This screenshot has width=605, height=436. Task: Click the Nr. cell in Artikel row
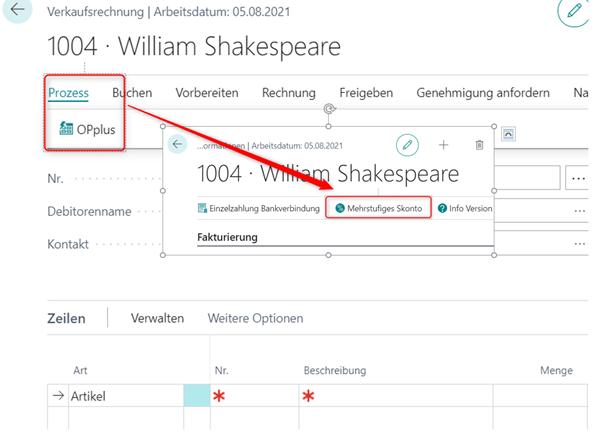click(255, 395)
